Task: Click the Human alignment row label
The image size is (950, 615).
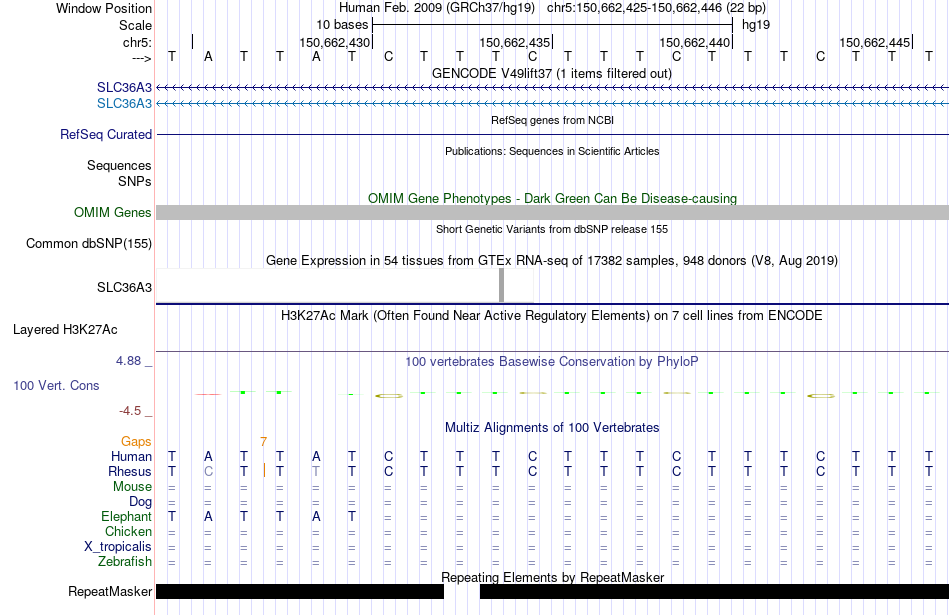Action: click(x=131, y=457)
